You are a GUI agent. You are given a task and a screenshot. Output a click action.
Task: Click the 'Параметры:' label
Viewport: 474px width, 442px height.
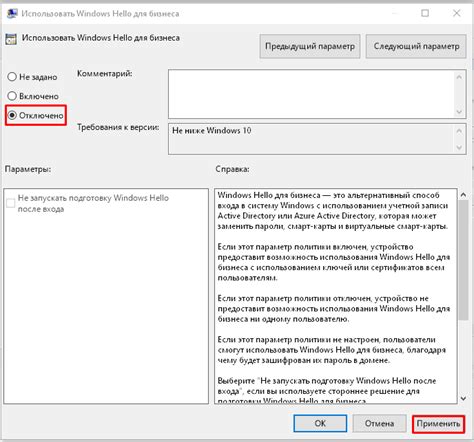coord(28,169)
